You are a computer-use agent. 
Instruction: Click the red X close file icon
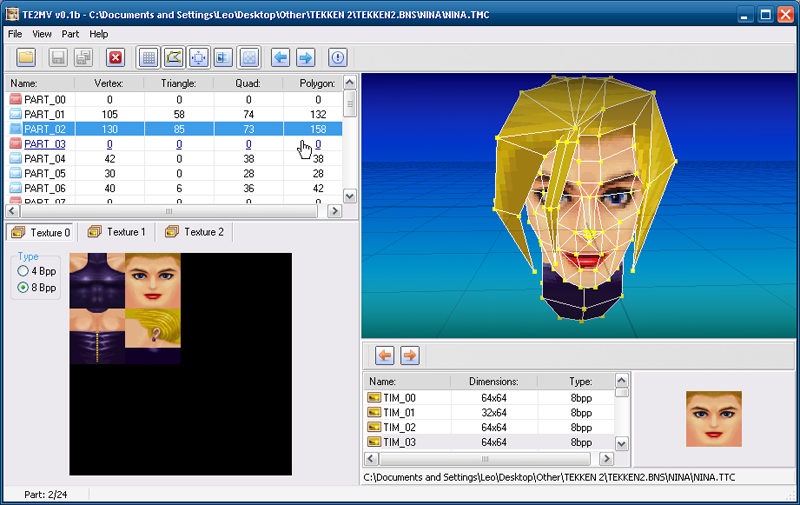click(115, 58)
